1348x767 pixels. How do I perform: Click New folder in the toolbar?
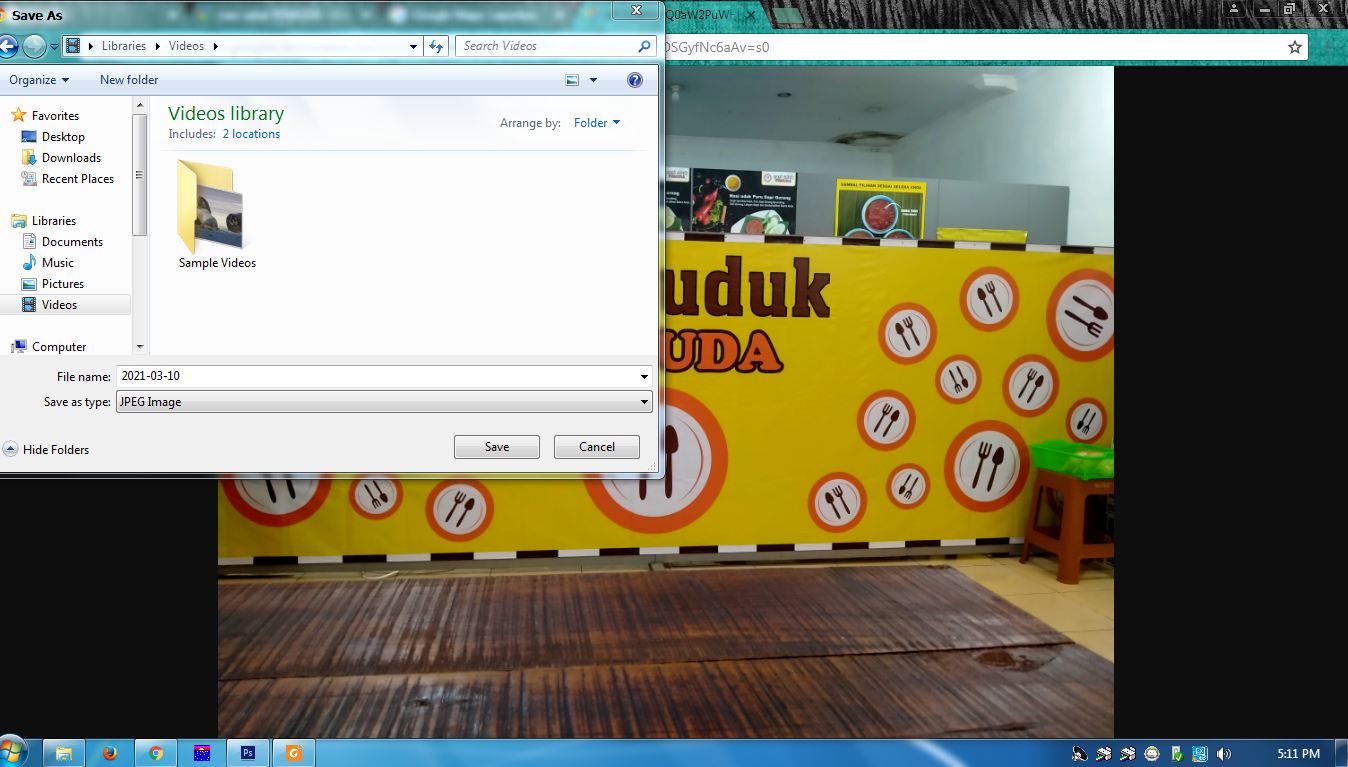(129, 80)
